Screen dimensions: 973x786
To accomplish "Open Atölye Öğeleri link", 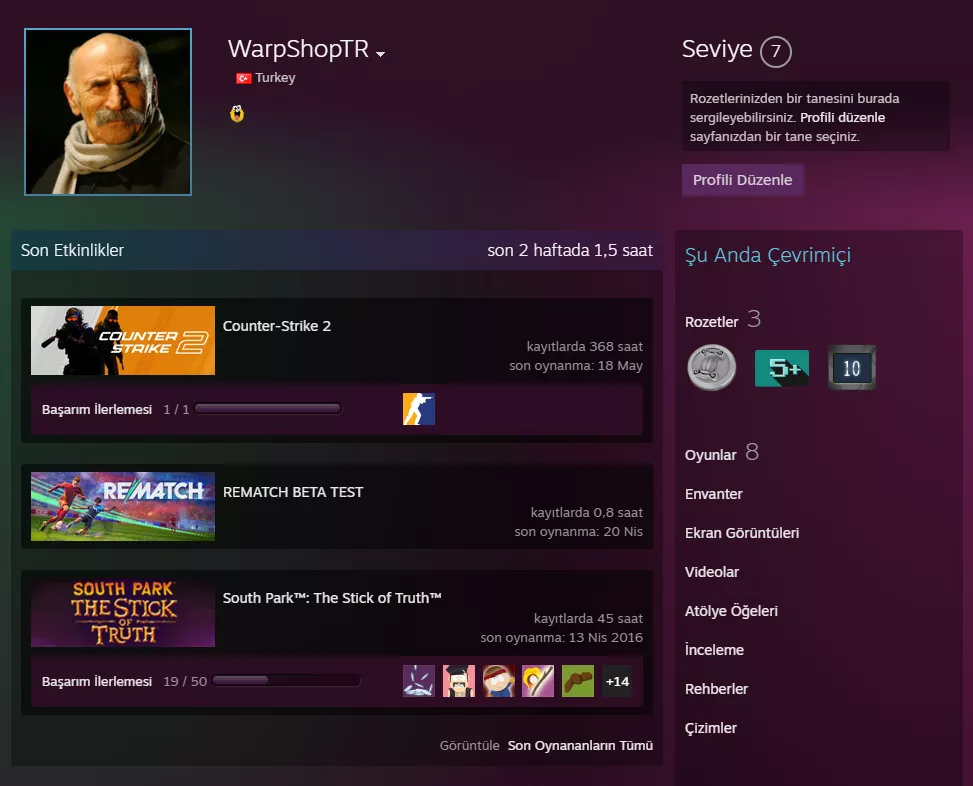I will click(x=731, y=611).
